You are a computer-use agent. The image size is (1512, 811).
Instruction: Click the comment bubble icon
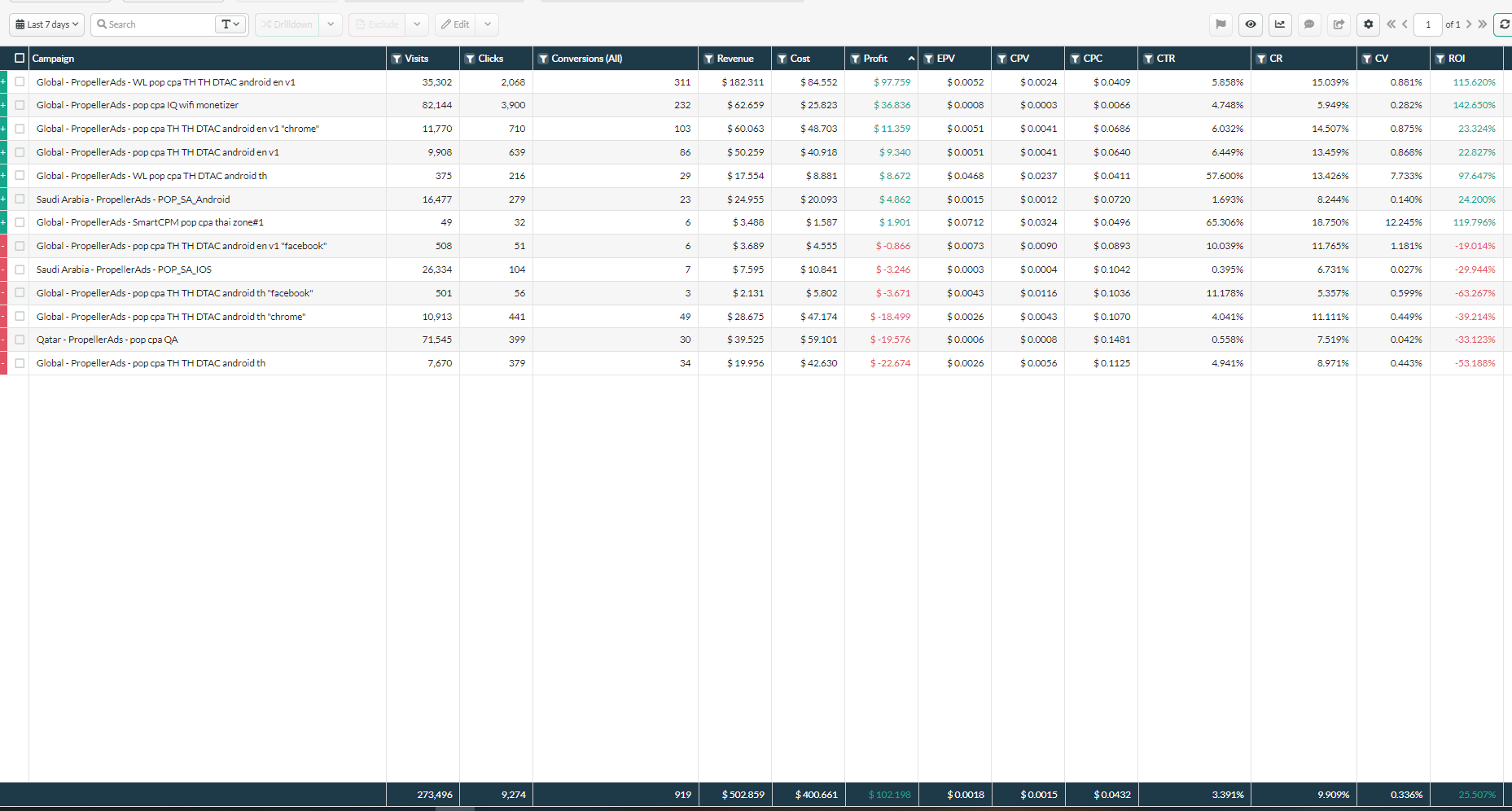1309,24
